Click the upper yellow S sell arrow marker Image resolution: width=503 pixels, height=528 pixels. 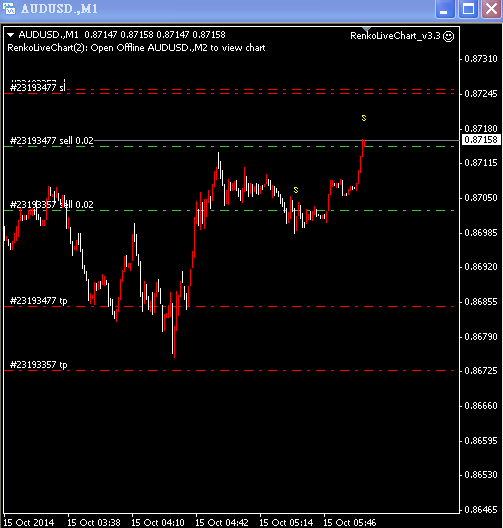click(x=364, y=118)
